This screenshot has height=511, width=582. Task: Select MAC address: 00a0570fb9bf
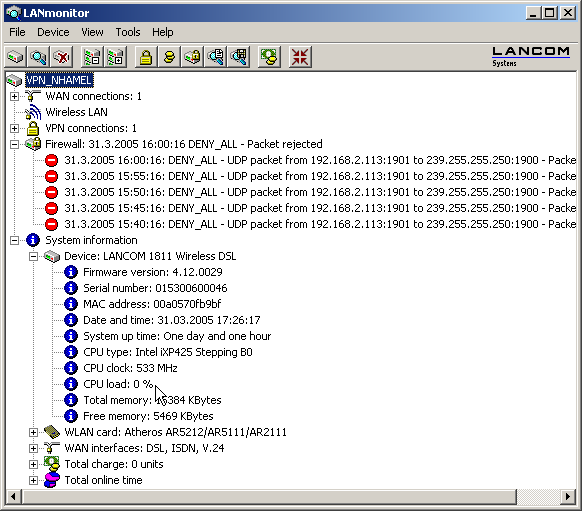point(152,304)
